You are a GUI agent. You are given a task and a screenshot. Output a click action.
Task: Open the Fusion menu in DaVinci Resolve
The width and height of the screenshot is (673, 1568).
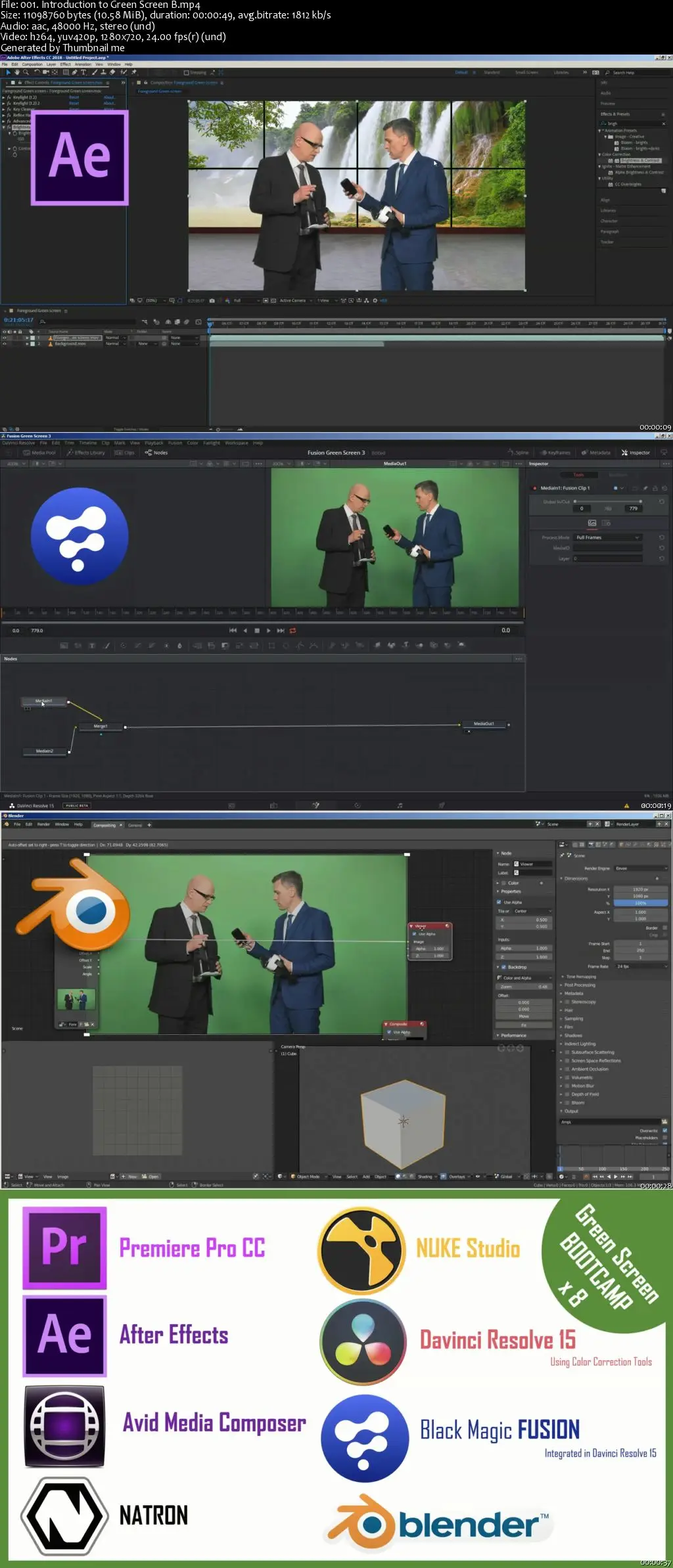pos(175,443)
